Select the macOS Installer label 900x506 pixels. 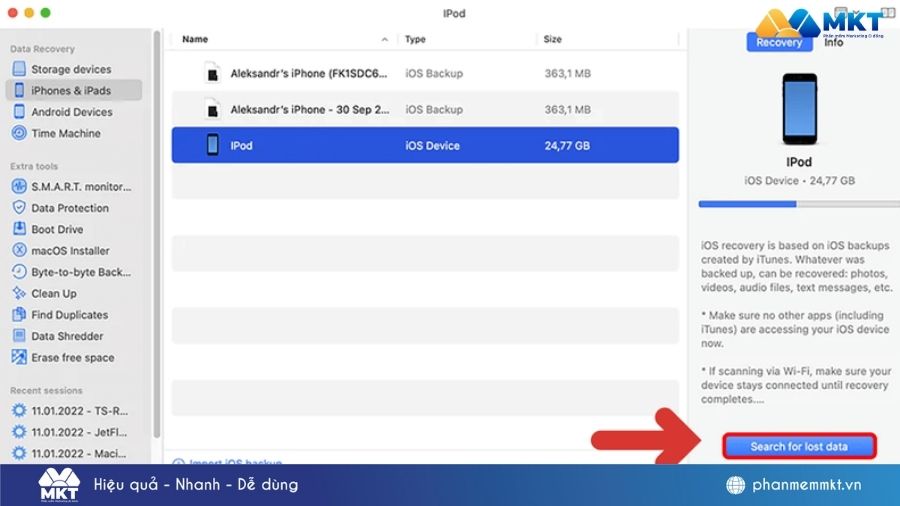pos(70,251)
